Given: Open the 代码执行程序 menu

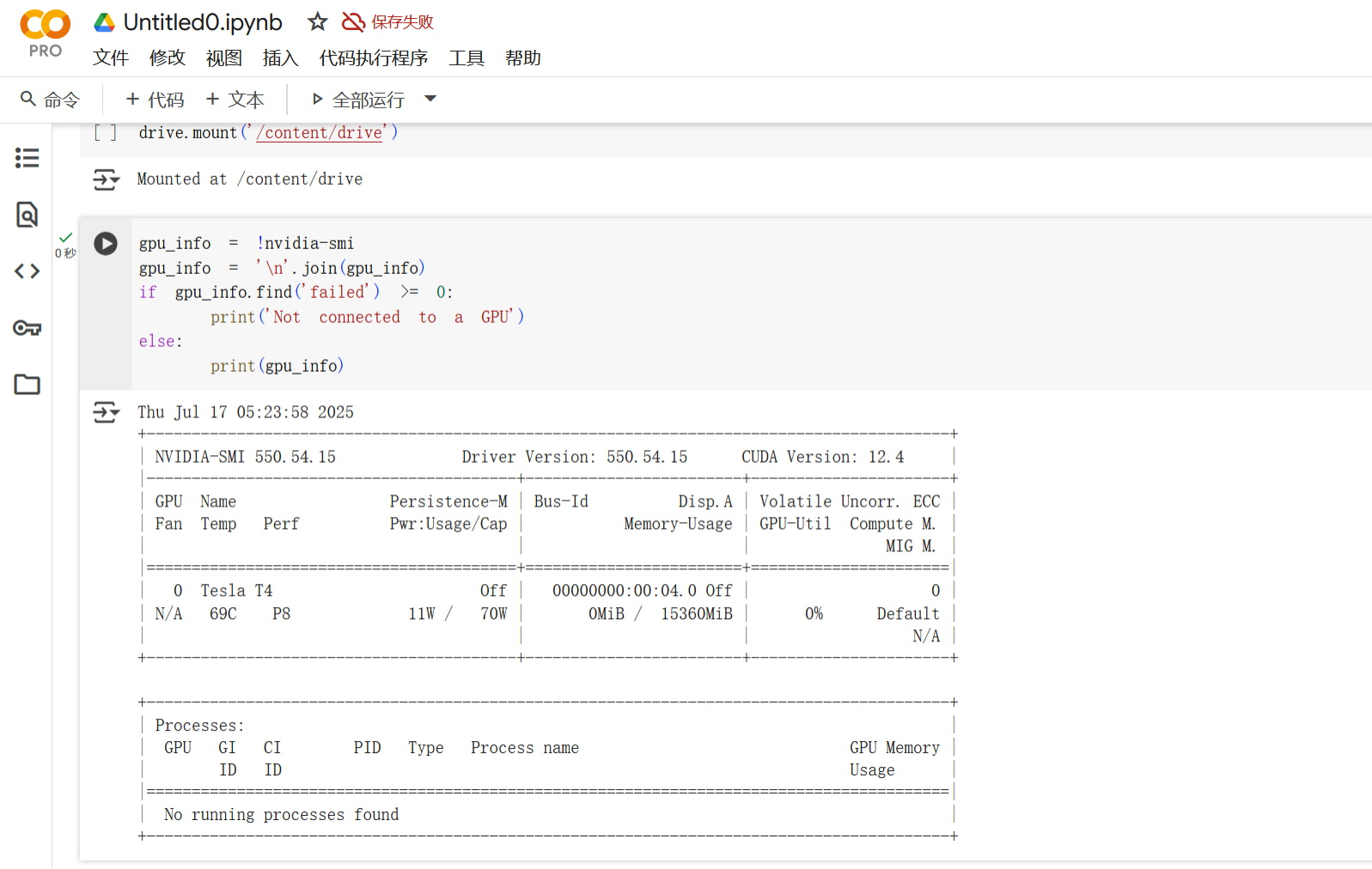Looking at the screenshot, I should [x=374, y=58].
